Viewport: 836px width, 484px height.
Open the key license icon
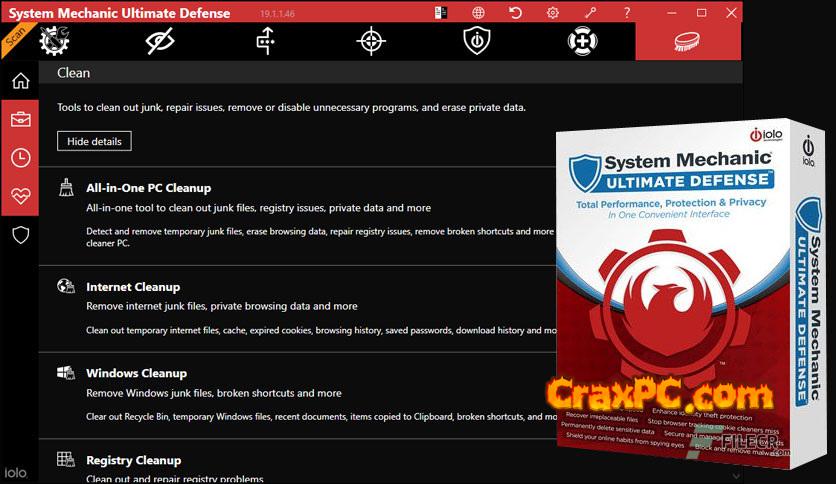coord(590,13)
